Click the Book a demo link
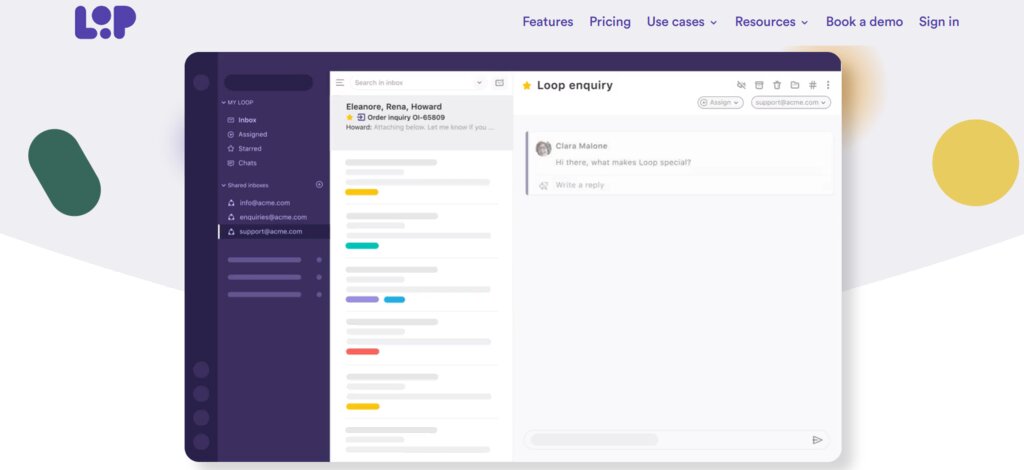 point(864,22)
